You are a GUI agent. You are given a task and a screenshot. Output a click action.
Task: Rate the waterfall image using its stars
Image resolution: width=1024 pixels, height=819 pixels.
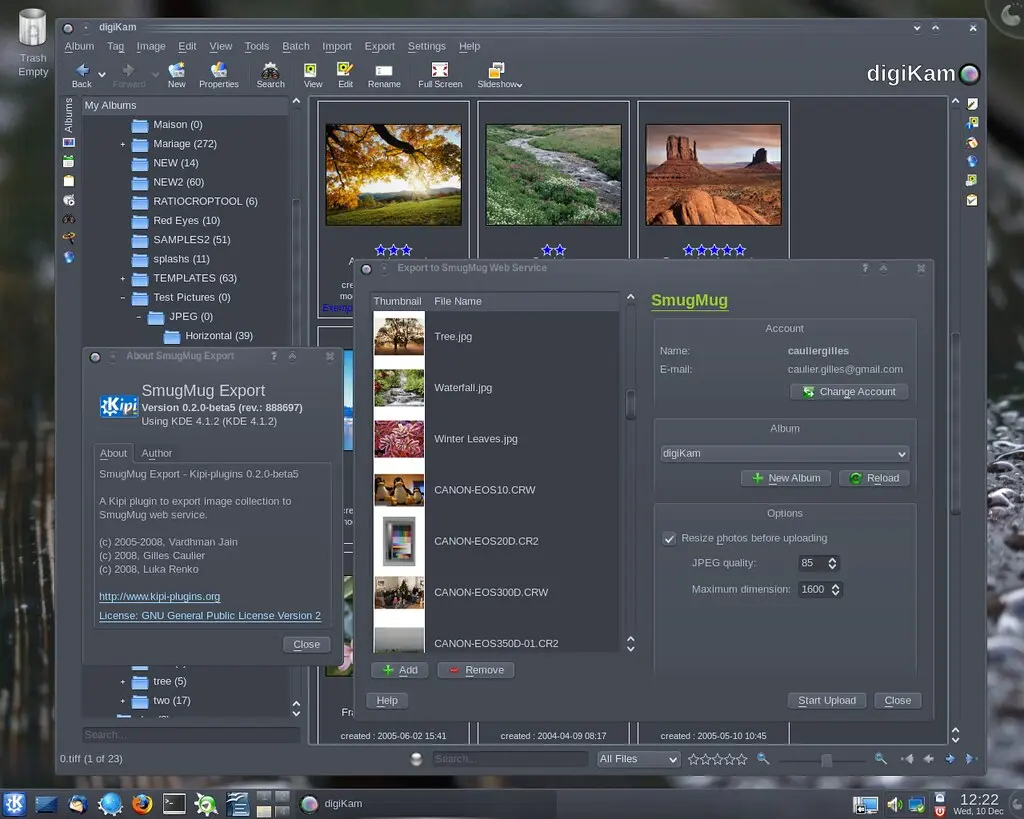(553, 250)
